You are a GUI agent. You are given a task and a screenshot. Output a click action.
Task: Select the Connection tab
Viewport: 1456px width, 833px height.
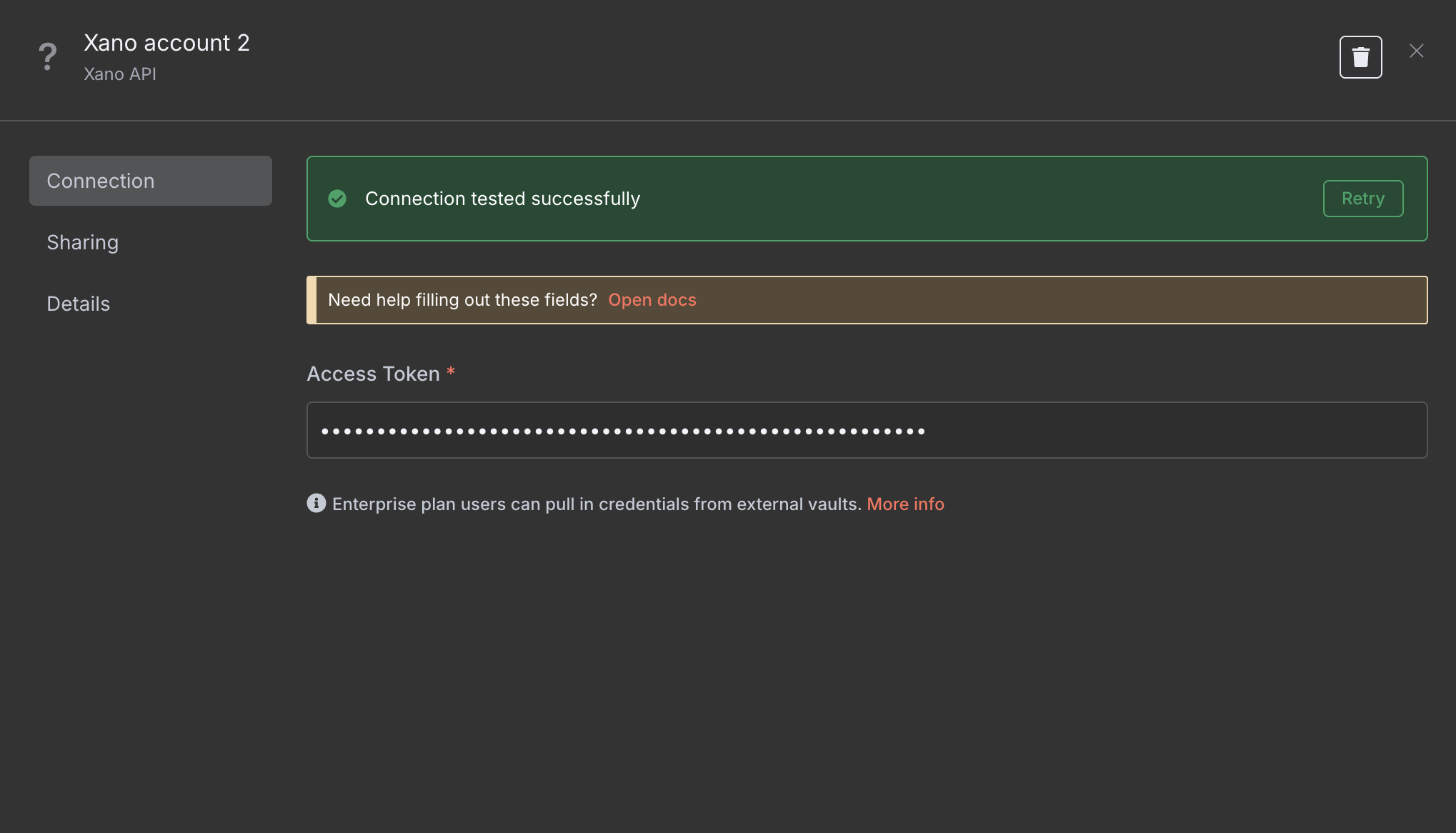[x=151, y=181]
